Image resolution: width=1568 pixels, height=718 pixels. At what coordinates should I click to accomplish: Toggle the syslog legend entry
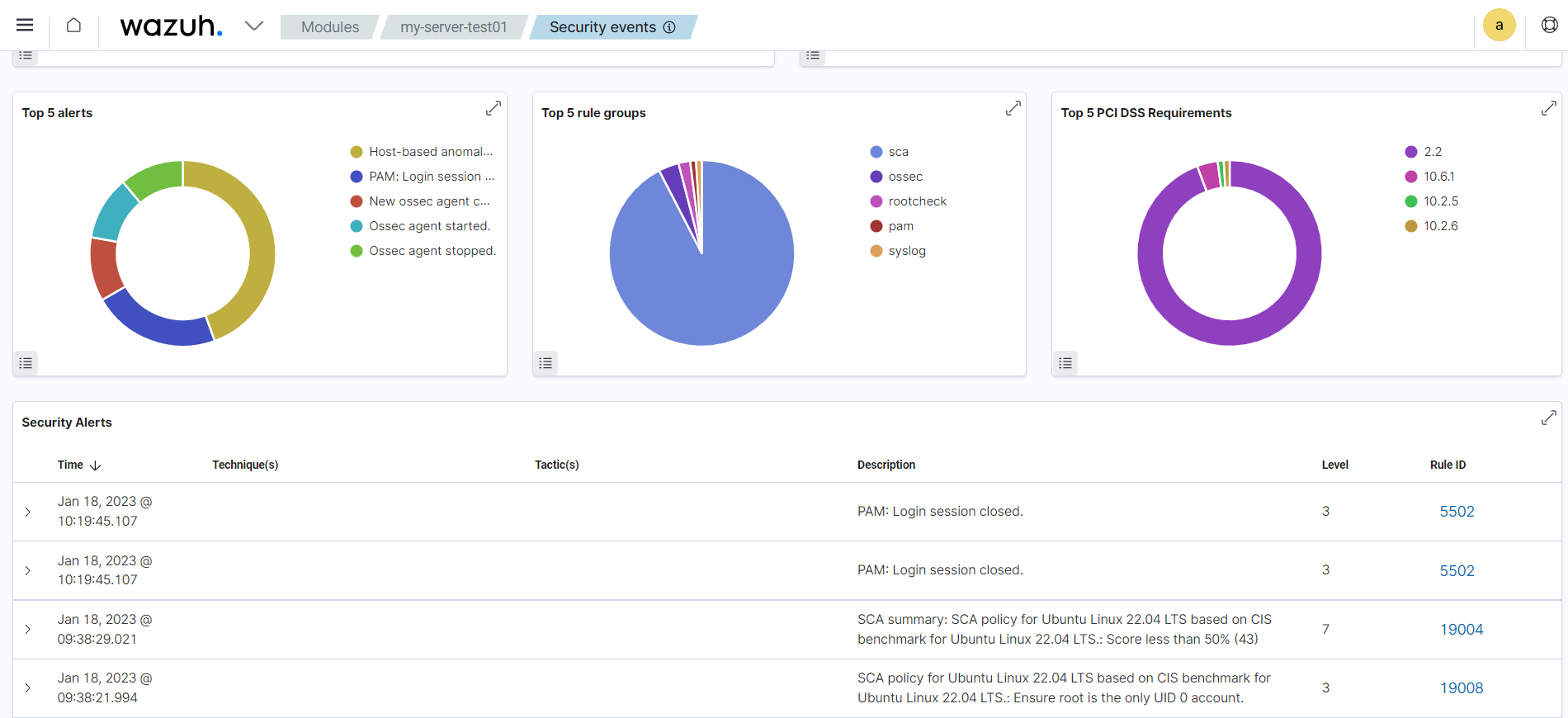point(898,251)
